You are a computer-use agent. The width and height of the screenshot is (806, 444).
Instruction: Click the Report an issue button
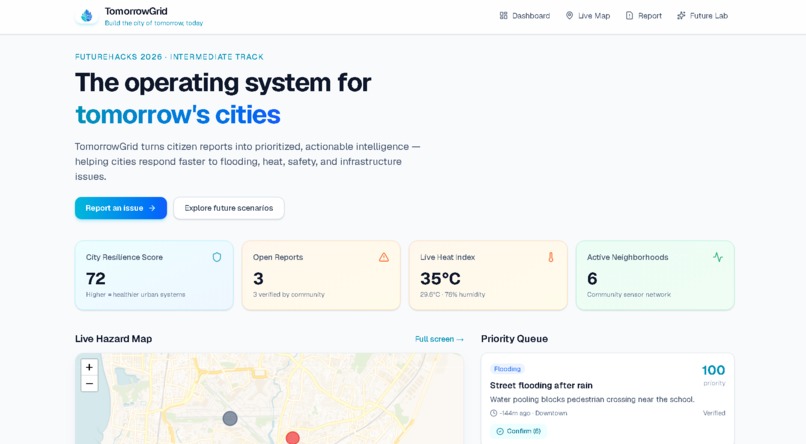click(121, 208)
